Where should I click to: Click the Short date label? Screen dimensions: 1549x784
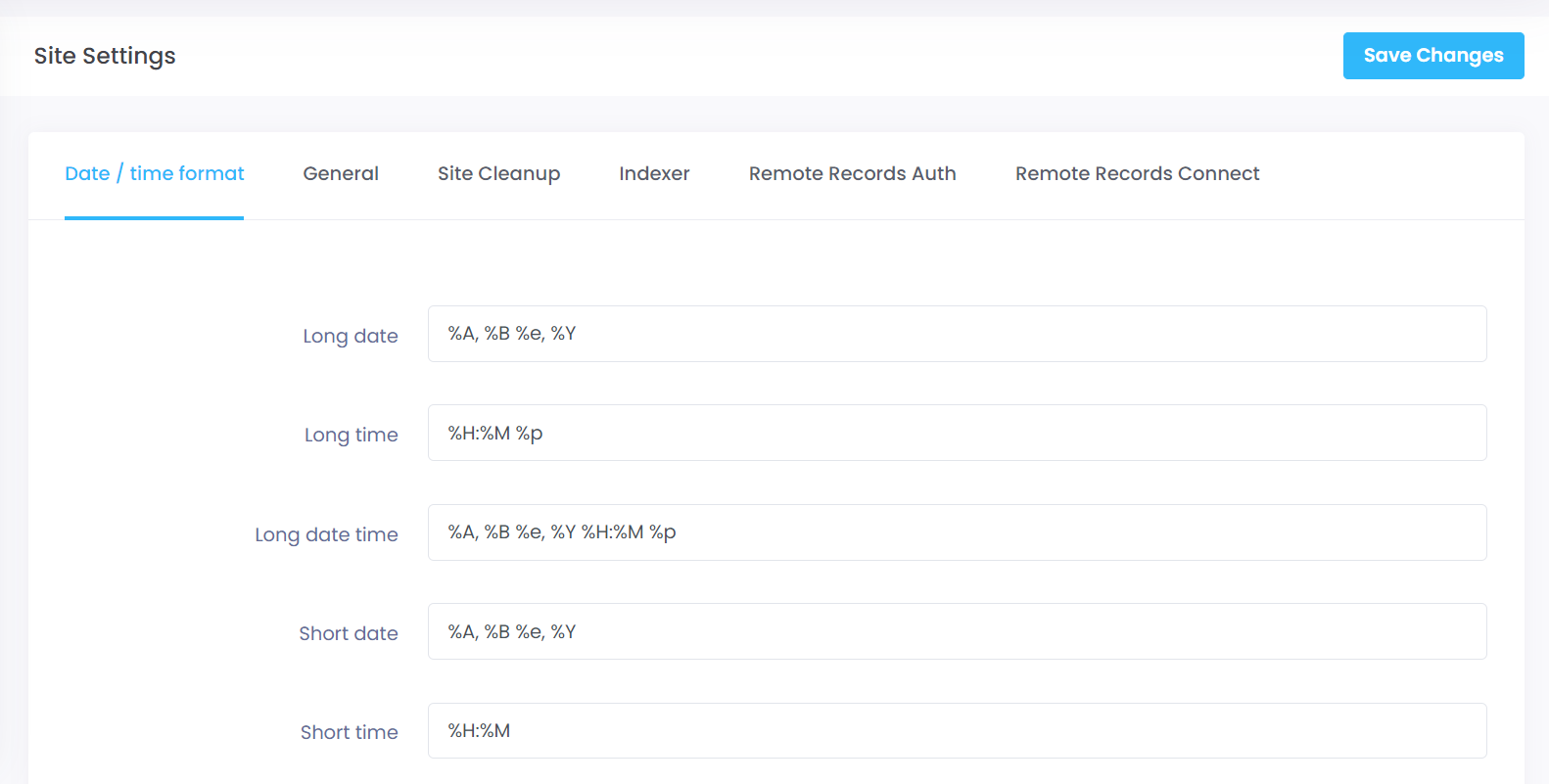click(x=348, y=633)
